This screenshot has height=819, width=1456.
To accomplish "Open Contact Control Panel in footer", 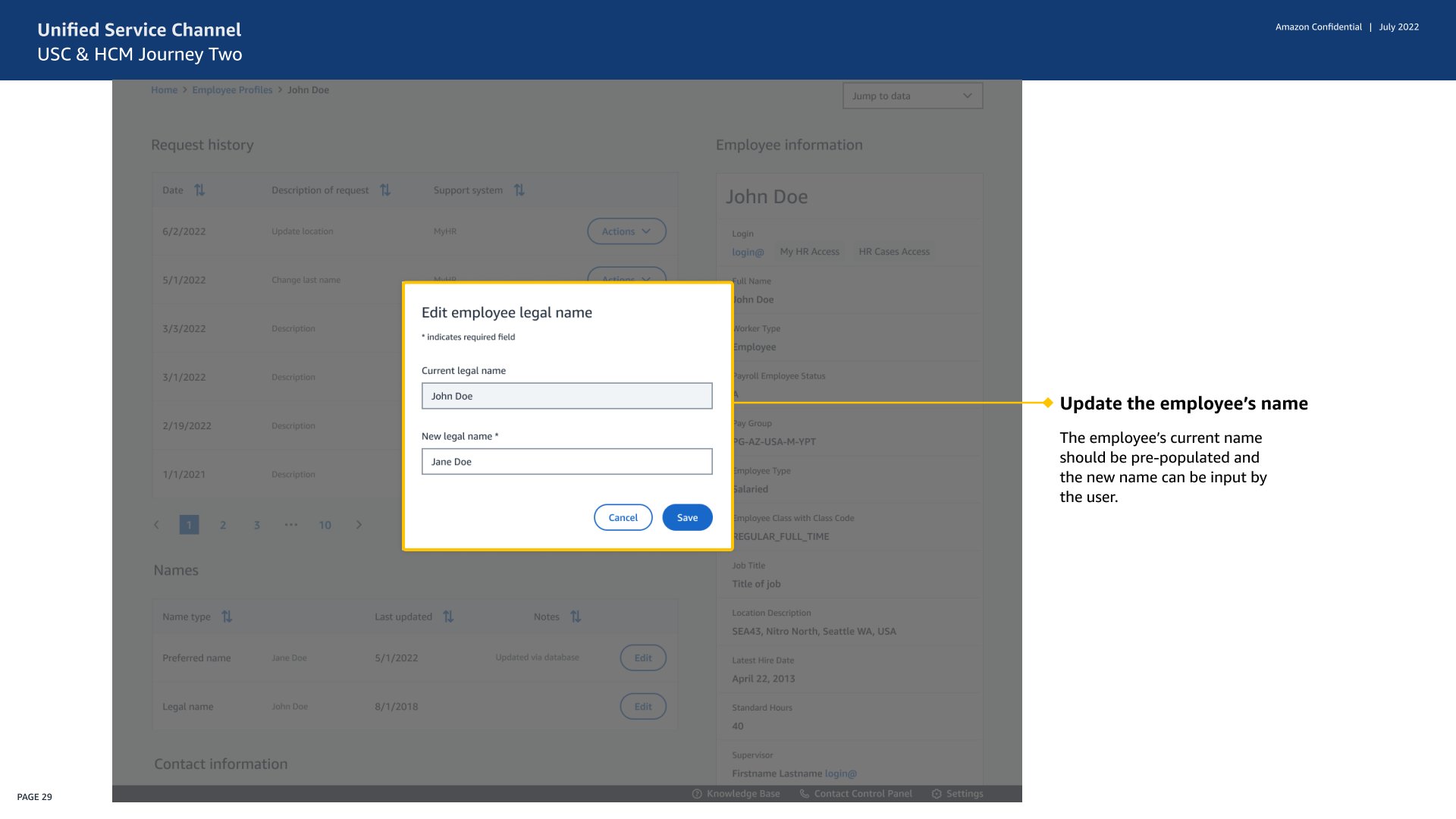I will point(856,793).
